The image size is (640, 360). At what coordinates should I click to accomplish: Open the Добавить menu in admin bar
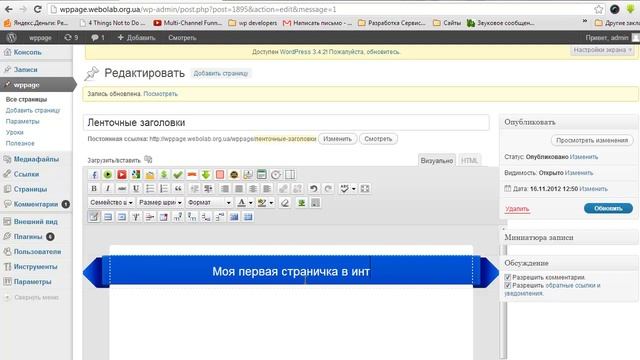(x=136, y=38)
